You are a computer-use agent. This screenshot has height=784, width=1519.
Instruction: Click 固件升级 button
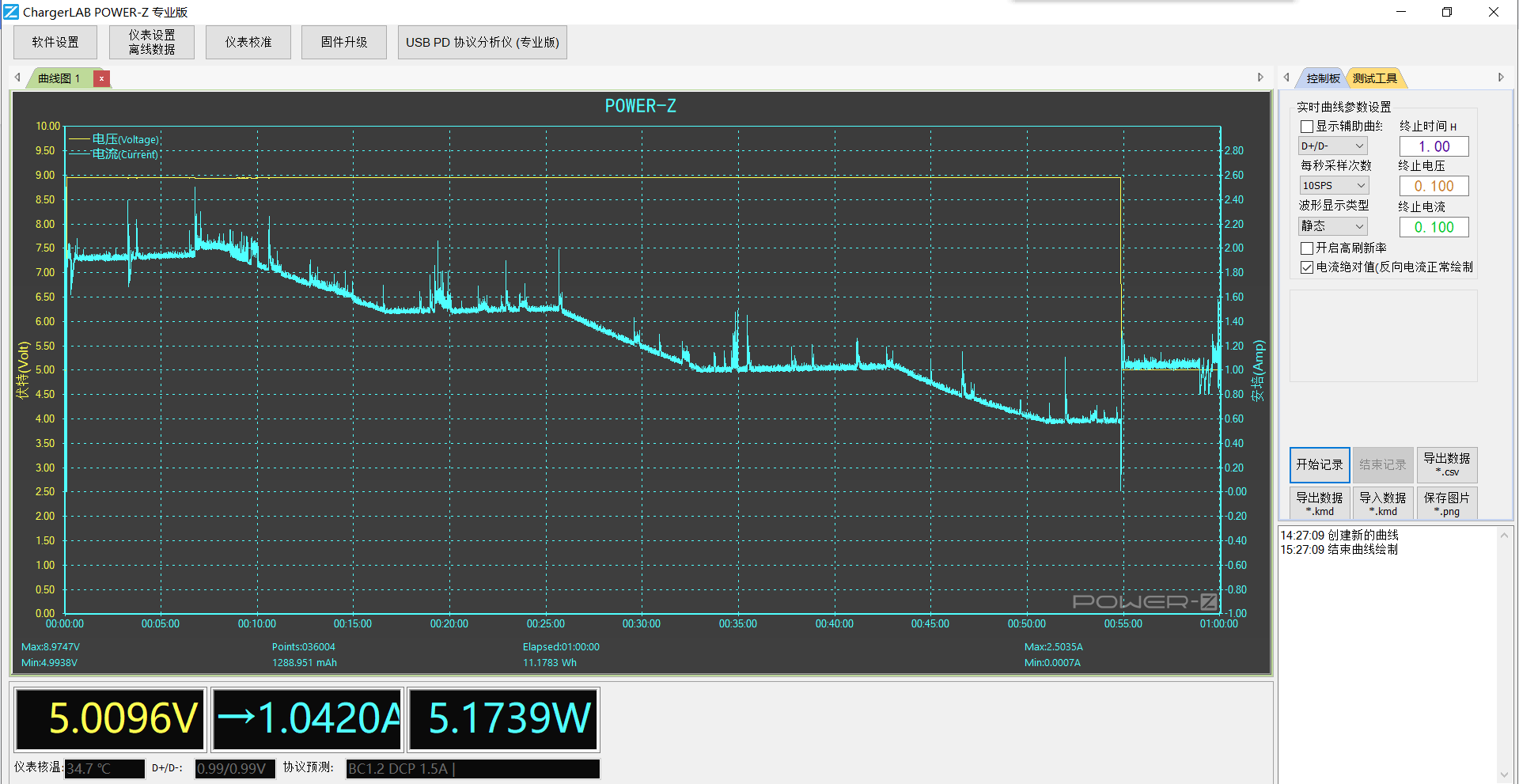tap(344, 42)
